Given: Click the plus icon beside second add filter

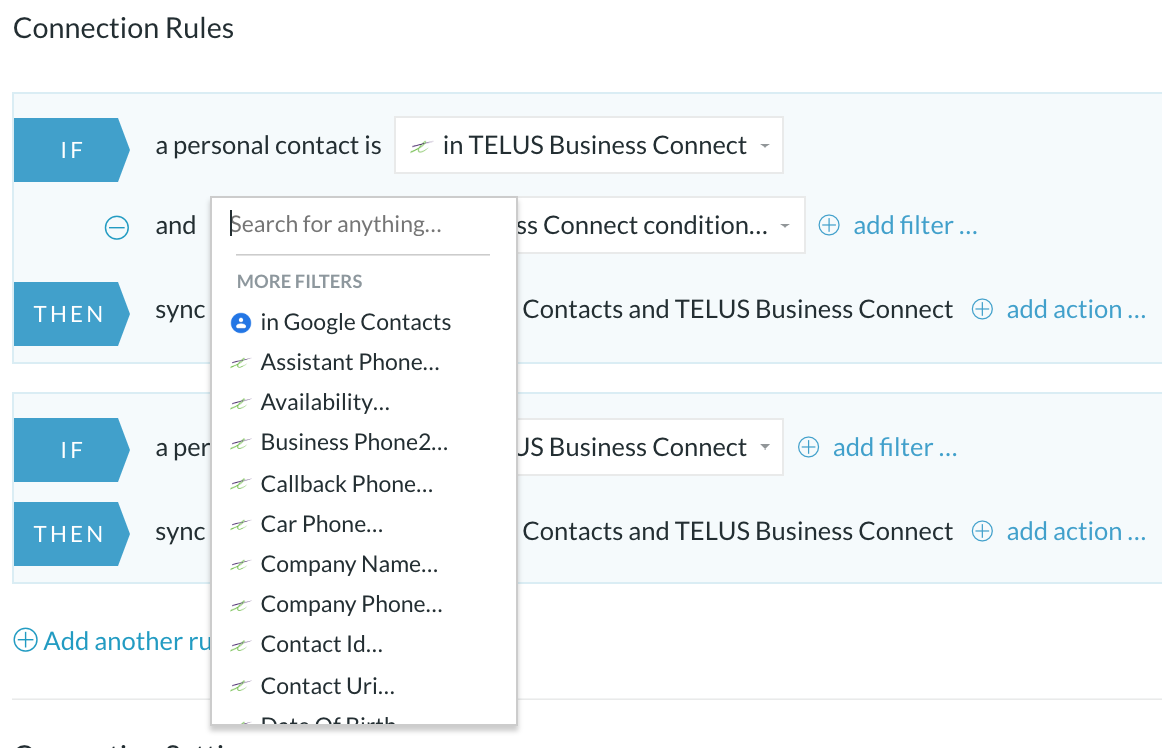Looking at the screenshot, I should point(809,447).
